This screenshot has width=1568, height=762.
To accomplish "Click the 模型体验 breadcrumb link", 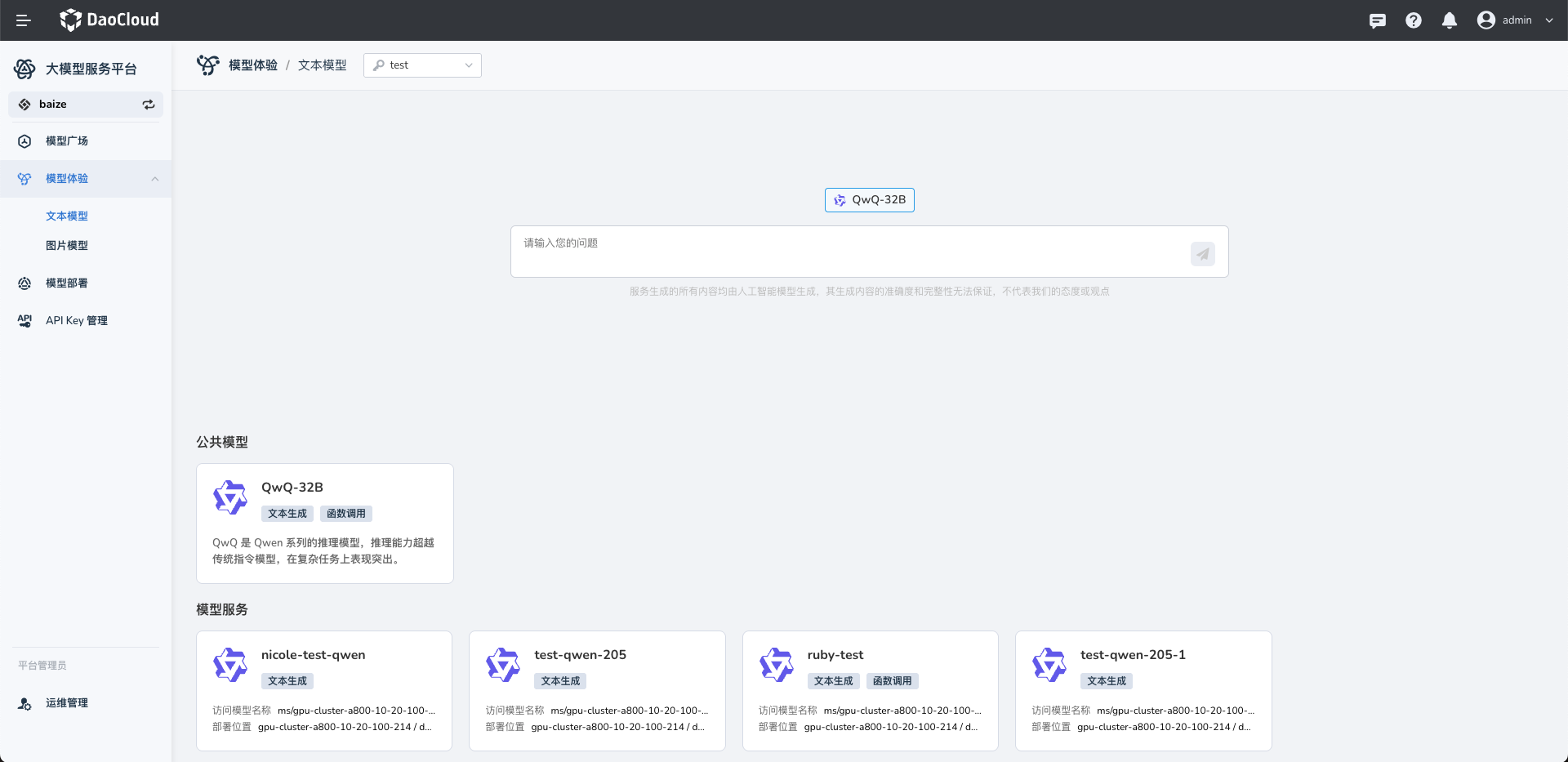I will pos(253,65).
